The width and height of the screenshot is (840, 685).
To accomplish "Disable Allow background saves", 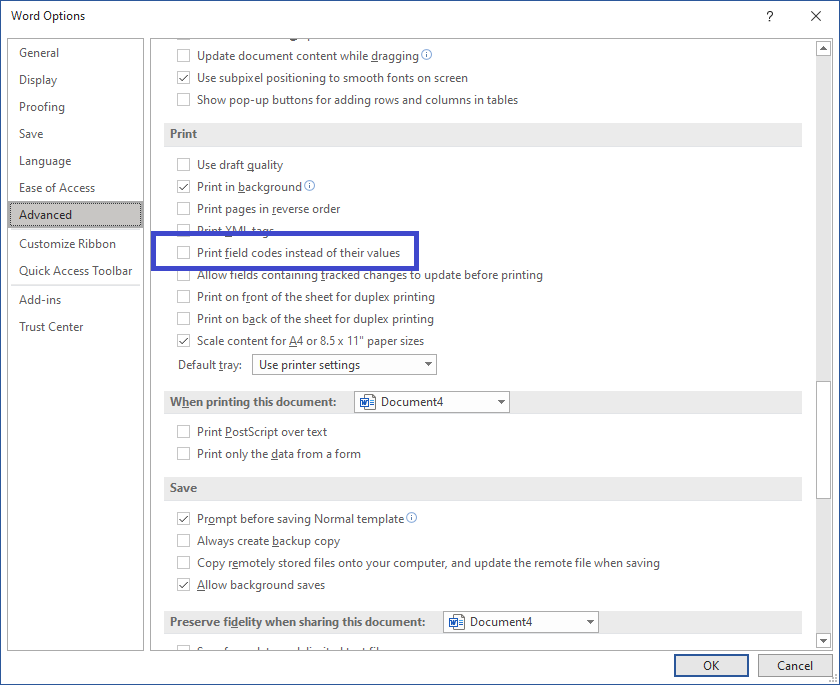I will 183,584.
